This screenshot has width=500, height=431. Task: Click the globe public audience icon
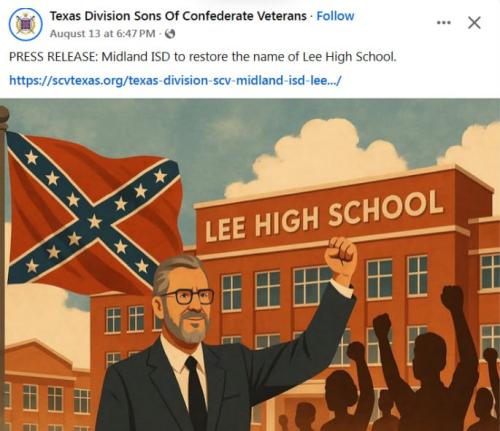click(x=170, y=34)
